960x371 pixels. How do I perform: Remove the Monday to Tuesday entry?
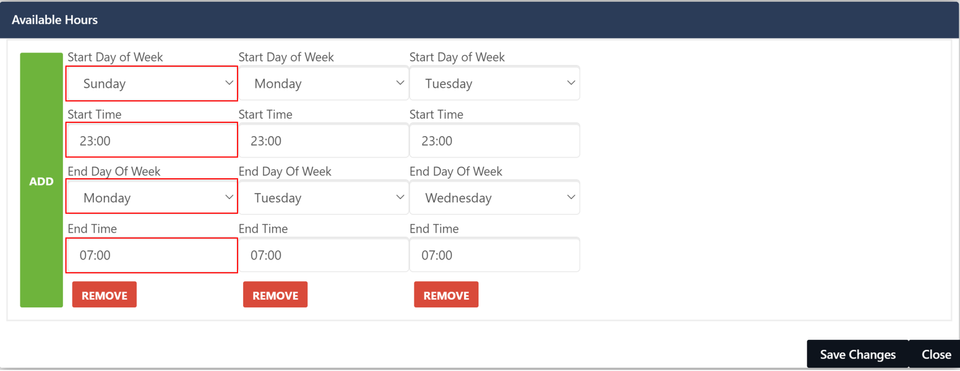[x=275, y=294]
